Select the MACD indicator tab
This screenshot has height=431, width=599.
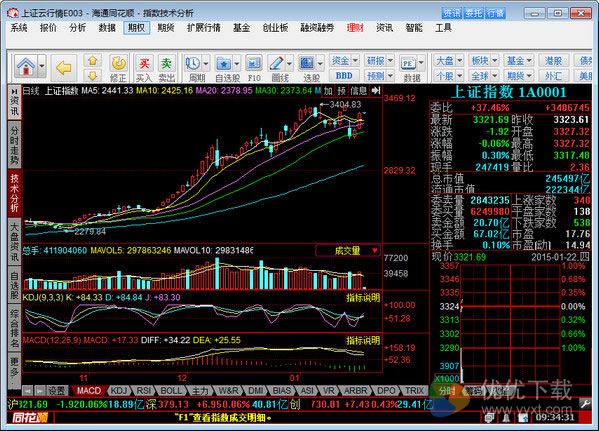(x=89, y=391)
